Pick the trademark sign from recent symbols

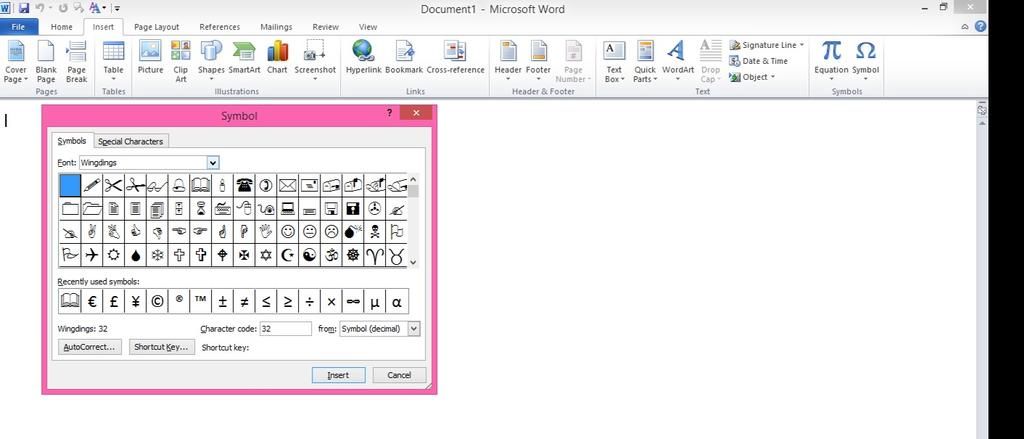pyautogui.click(x=200, y=301)
